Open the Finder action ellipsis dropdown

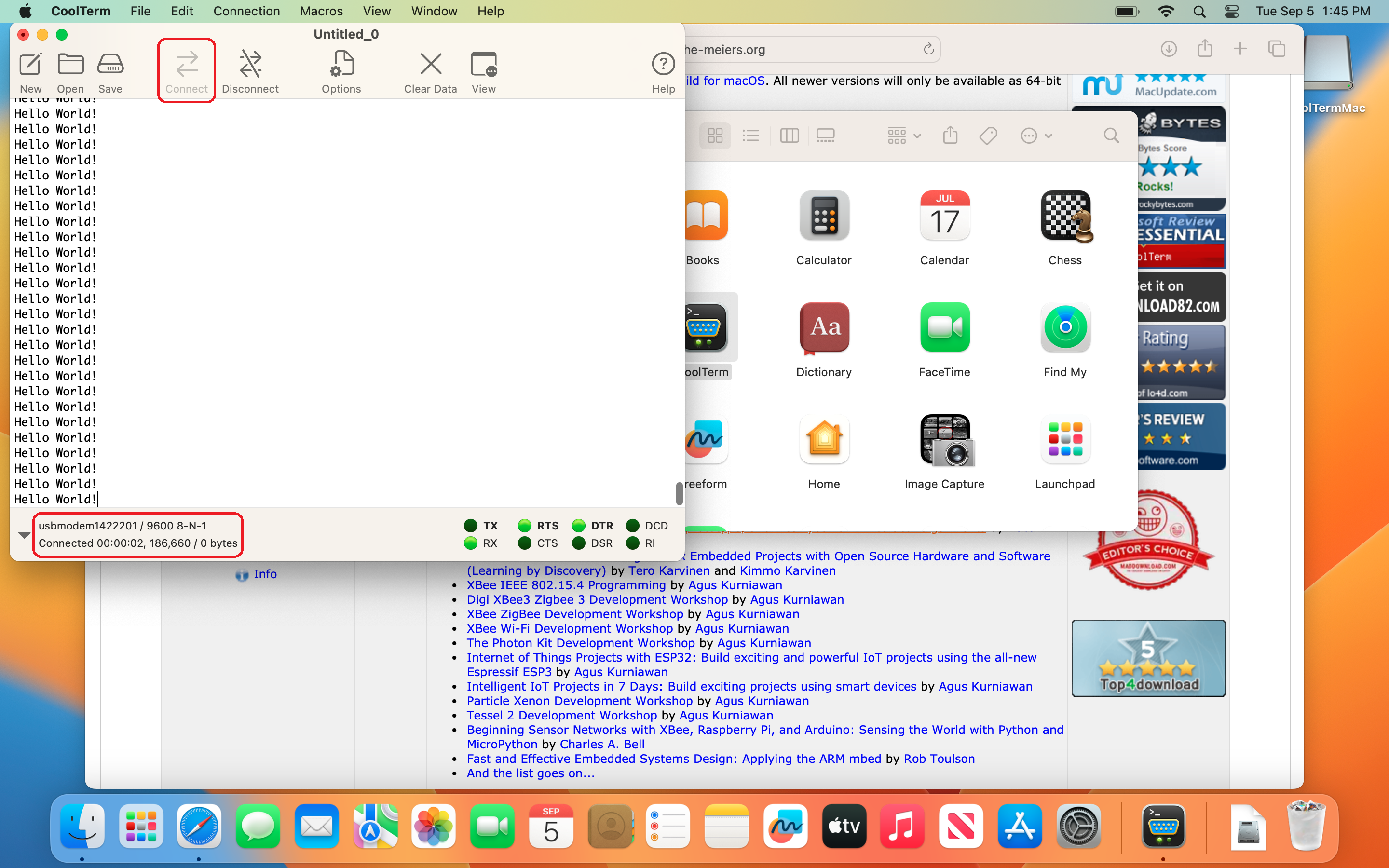tap(1035, 136)
